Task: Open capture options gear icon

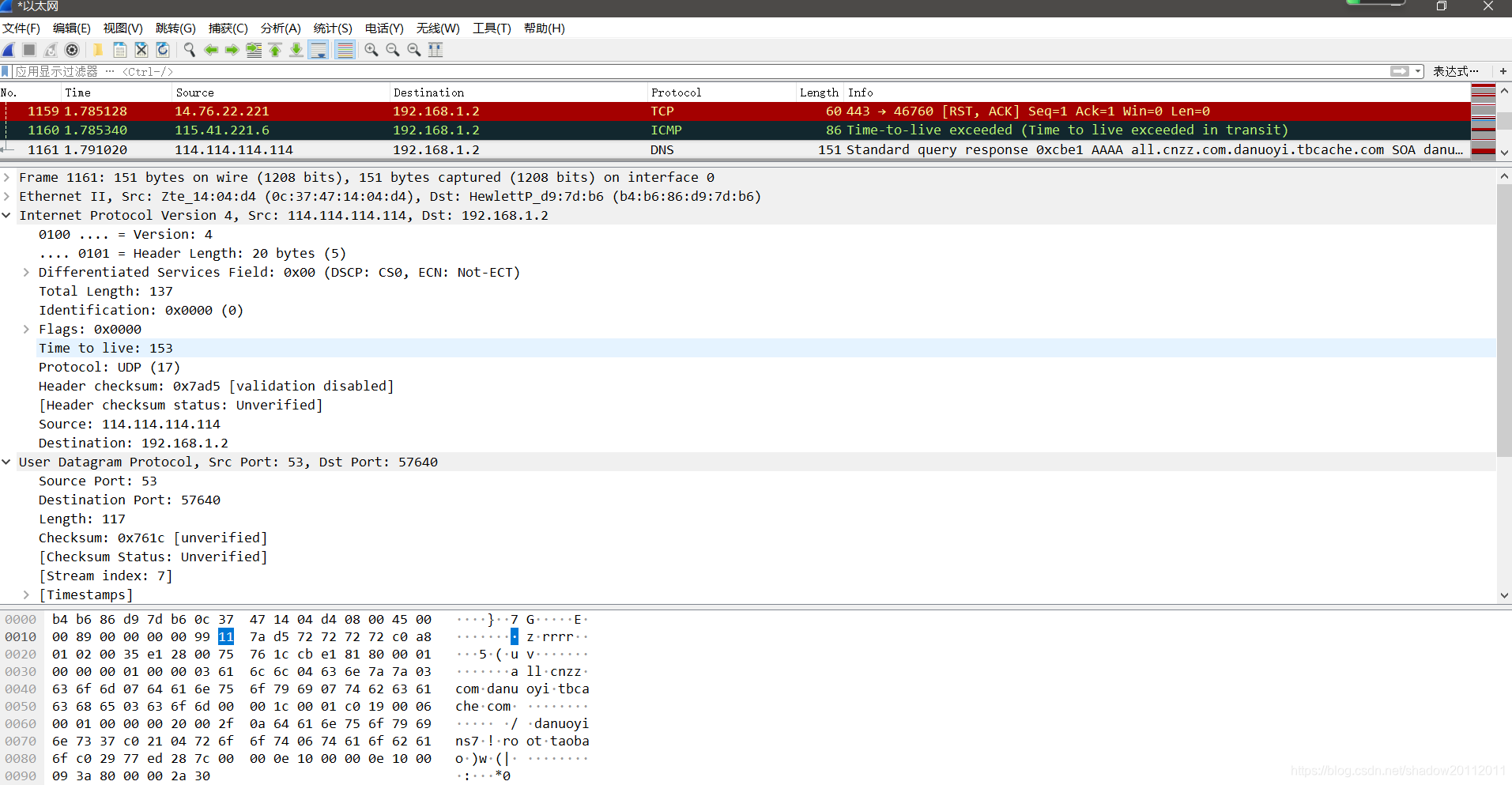Action: click(x=72, y=50)
